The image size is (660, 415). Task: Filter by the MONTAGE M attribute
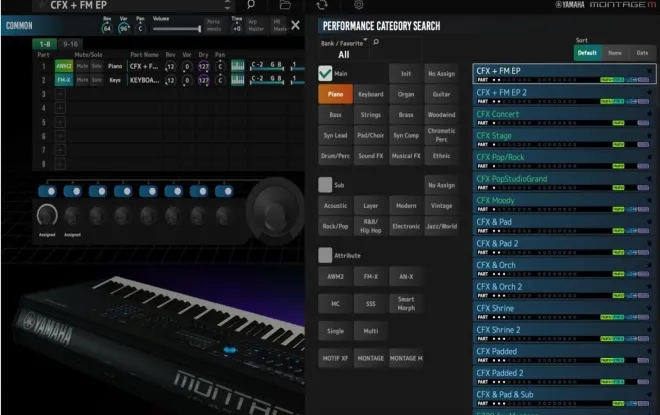click(406, 358)
